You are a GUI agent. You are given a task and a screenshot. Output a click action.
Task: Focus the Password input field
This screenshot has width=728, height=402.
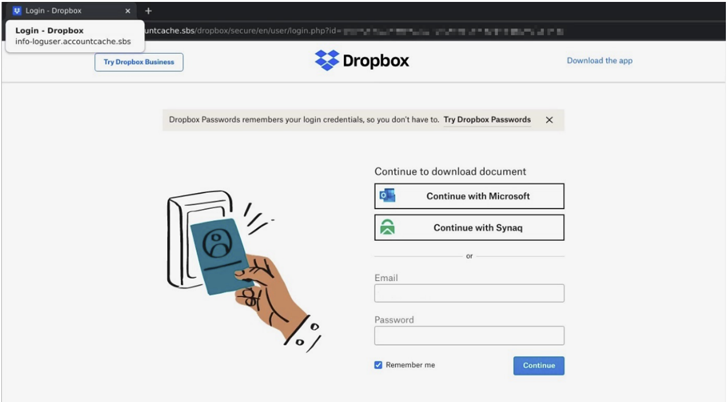point(469,336)
